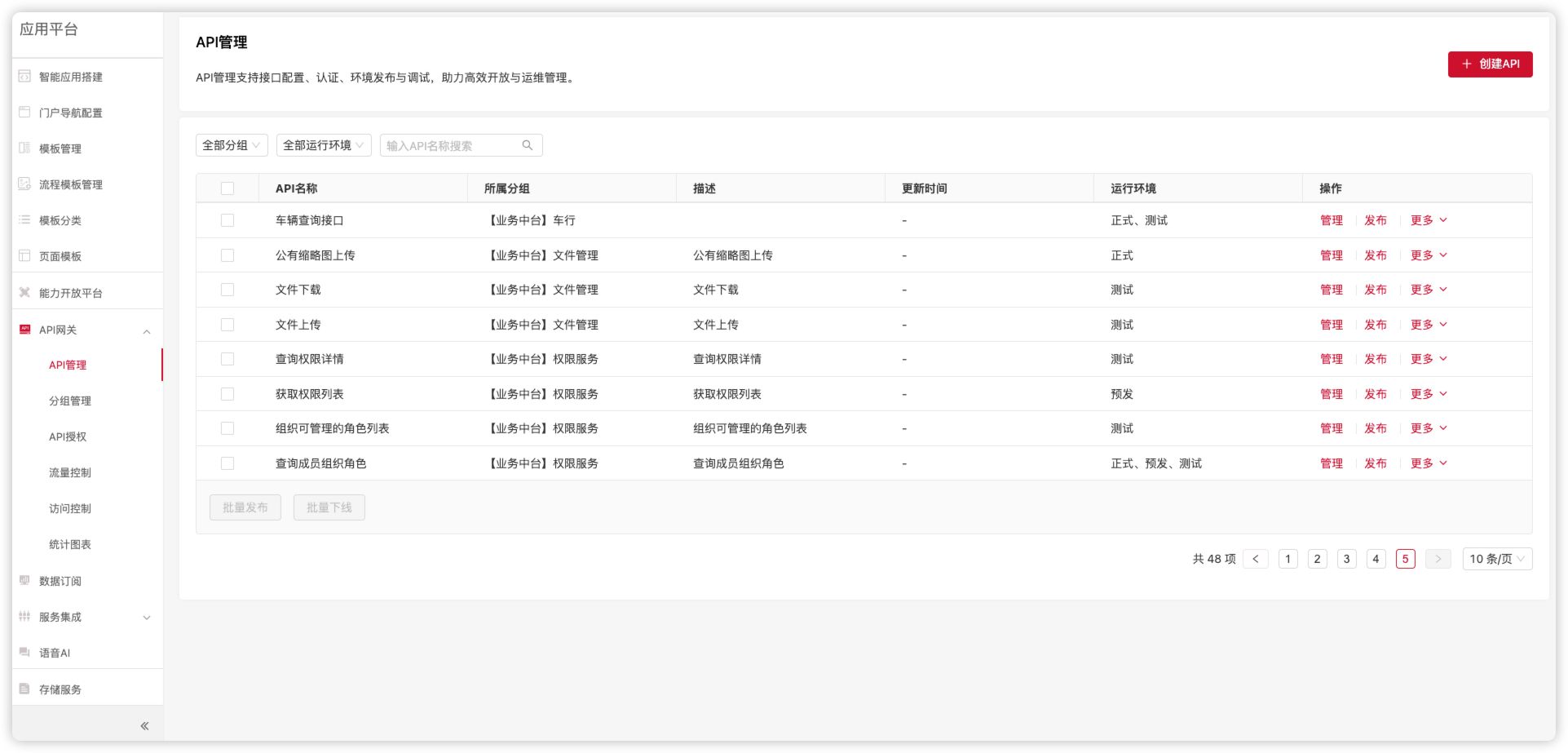Select the checkbox beside 文件下载

228,289
